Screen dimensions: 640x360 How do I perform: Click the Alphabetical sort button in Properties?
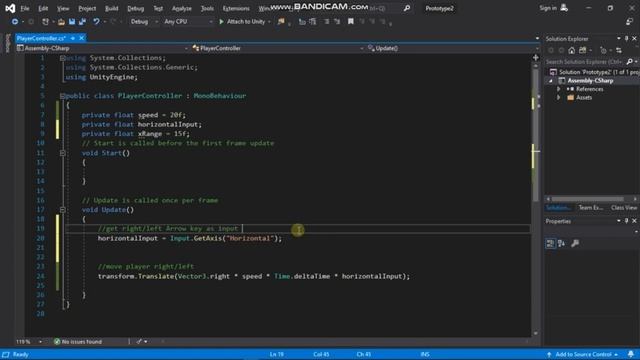[x=562, y=244]
